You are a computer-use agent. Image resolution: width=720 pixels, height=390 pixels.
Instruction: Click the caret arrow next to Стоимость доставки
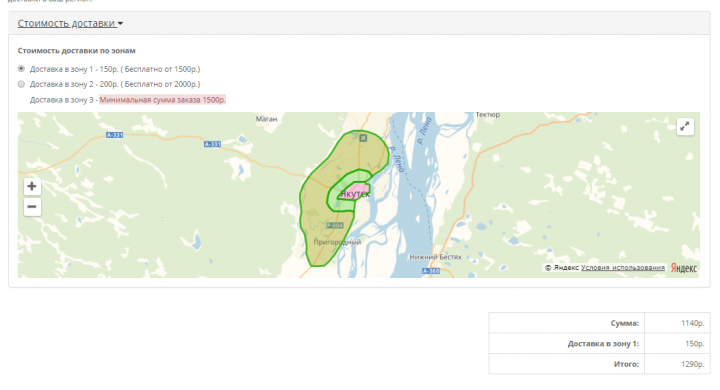click(120, 23)
